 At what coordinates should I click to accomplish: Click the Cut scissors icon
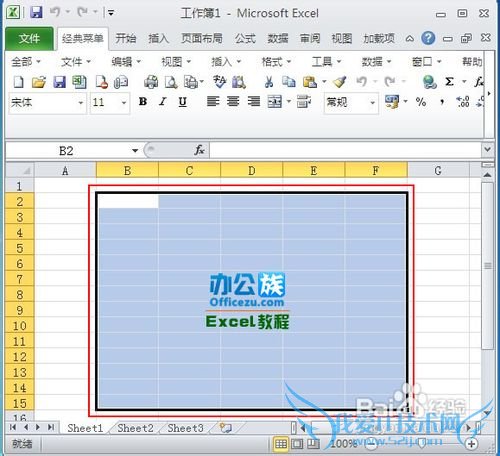[x=269, y=82]
